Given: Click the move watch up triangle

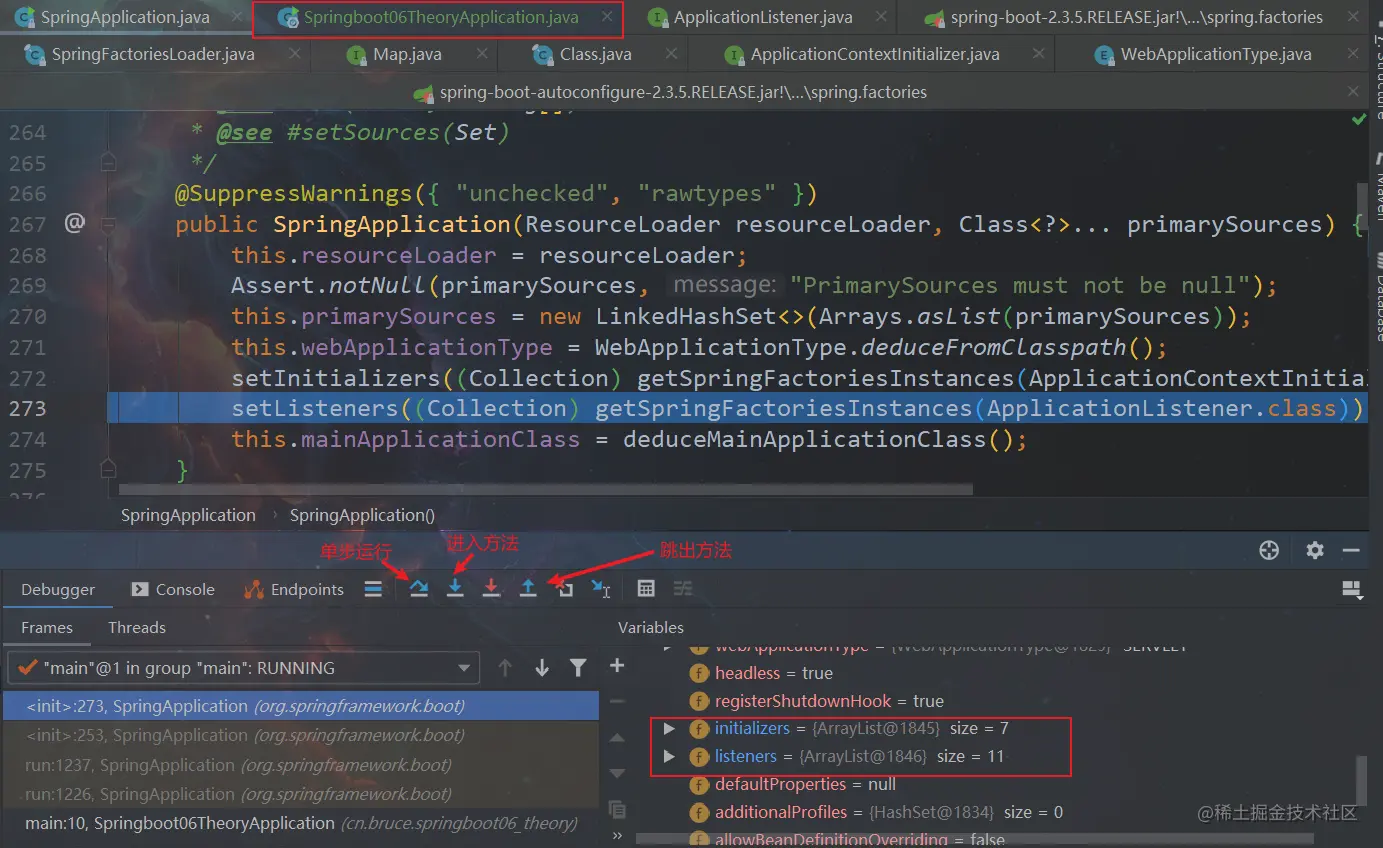Looking at the screenshot, I should tap(617, 738).
